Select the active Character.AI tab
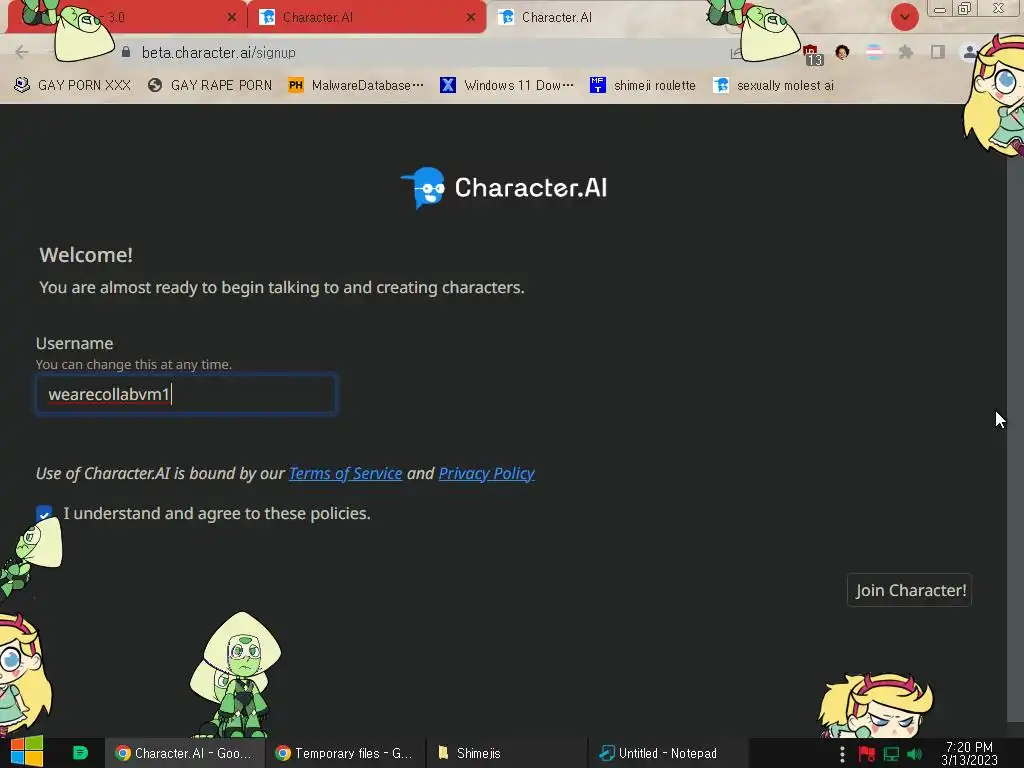1024x768 pixels. [x=601, y=18]
